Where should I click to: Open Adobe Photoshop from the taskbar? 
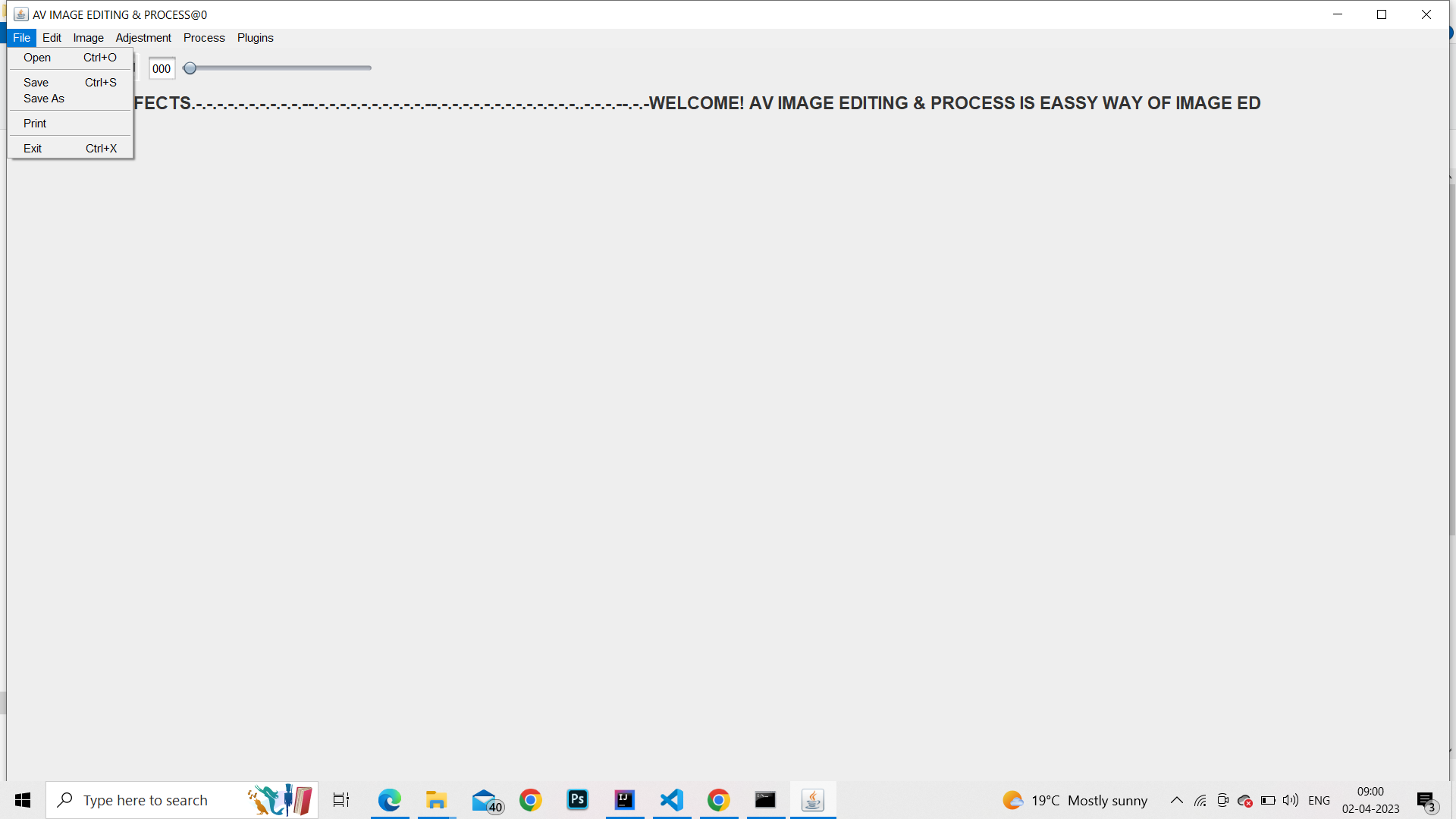coord(577,799)
